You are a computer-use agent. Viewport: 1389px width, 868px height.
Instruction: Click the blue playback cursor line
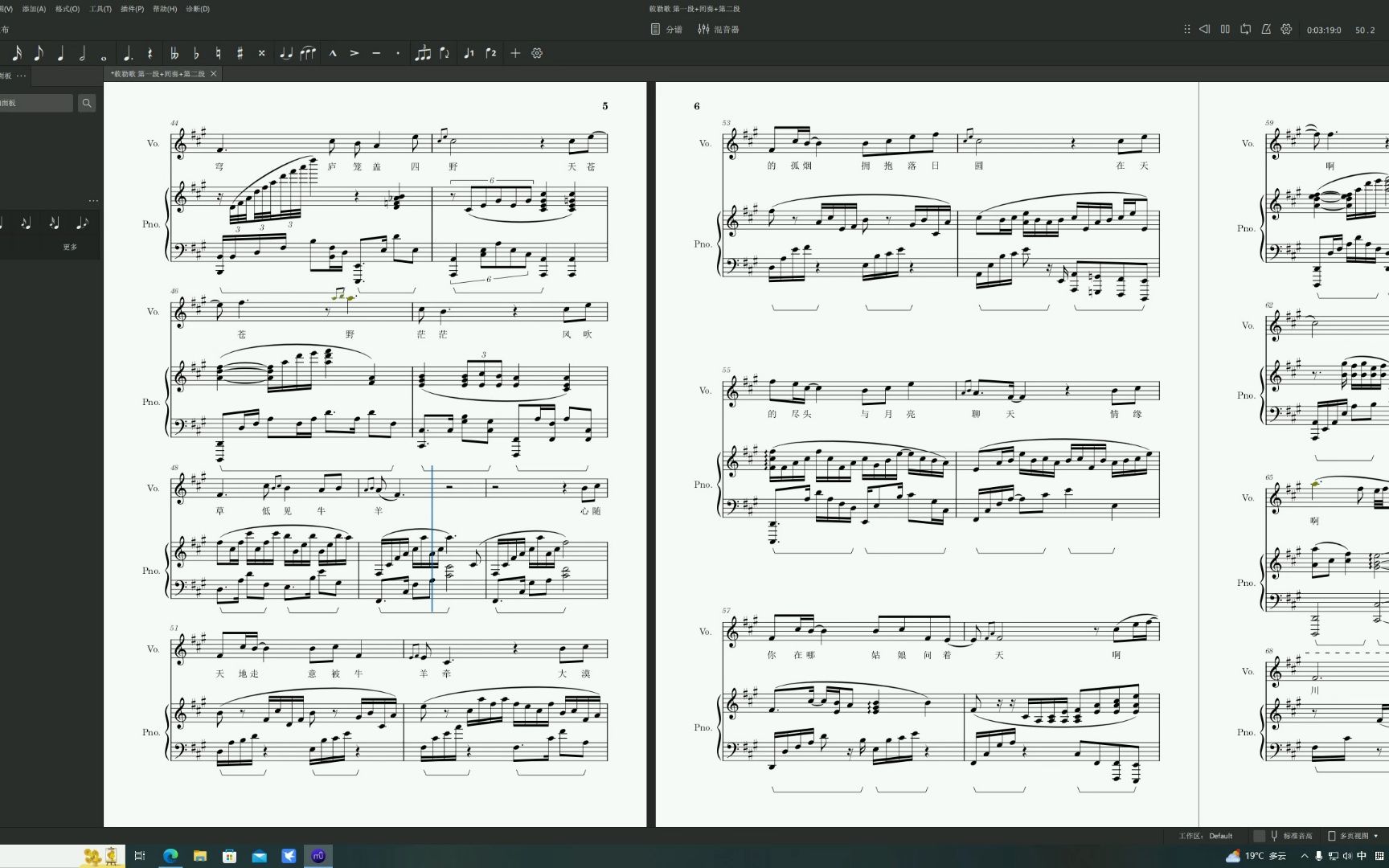click(432, 538)
